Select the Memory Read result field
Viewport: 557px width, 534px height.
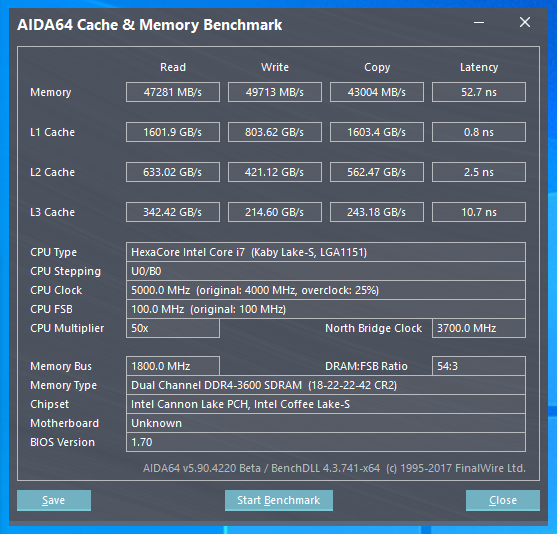pos(173,92)
